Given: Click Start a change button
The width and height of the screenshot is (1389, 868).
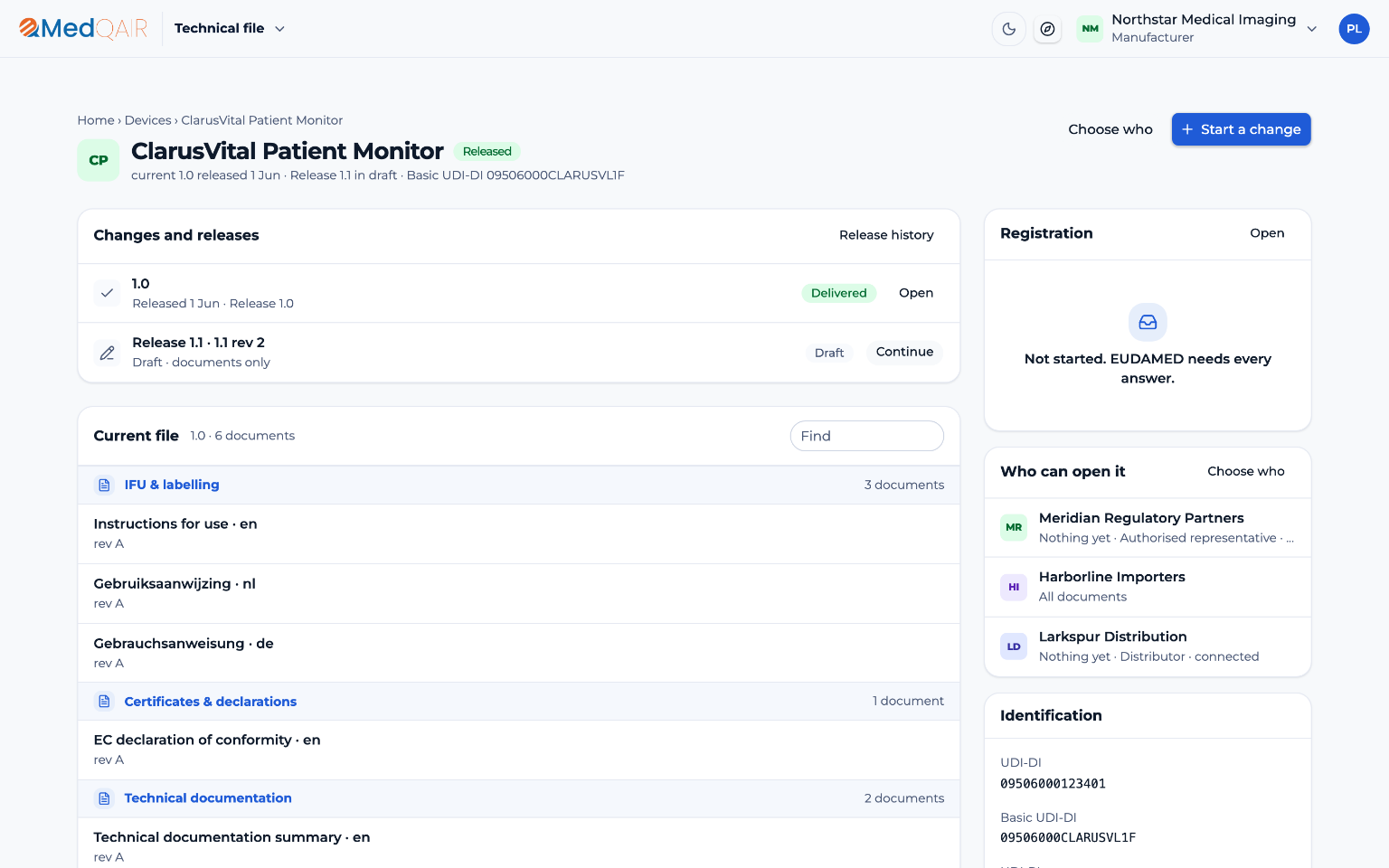Looking at the screenshot, I should (1241, 129).
